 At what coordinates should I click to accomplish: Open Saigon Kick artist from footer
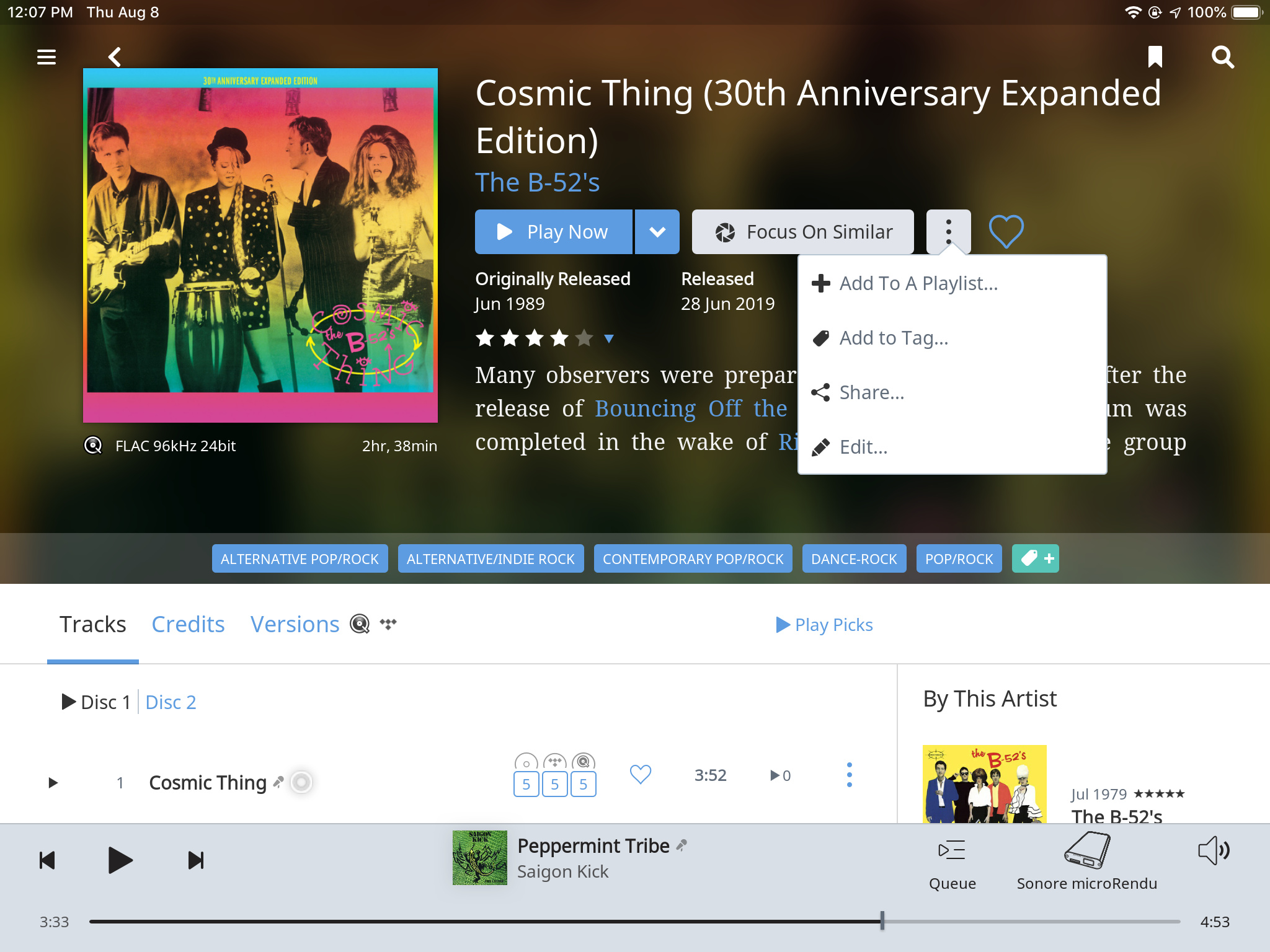[x=562, y=871]
